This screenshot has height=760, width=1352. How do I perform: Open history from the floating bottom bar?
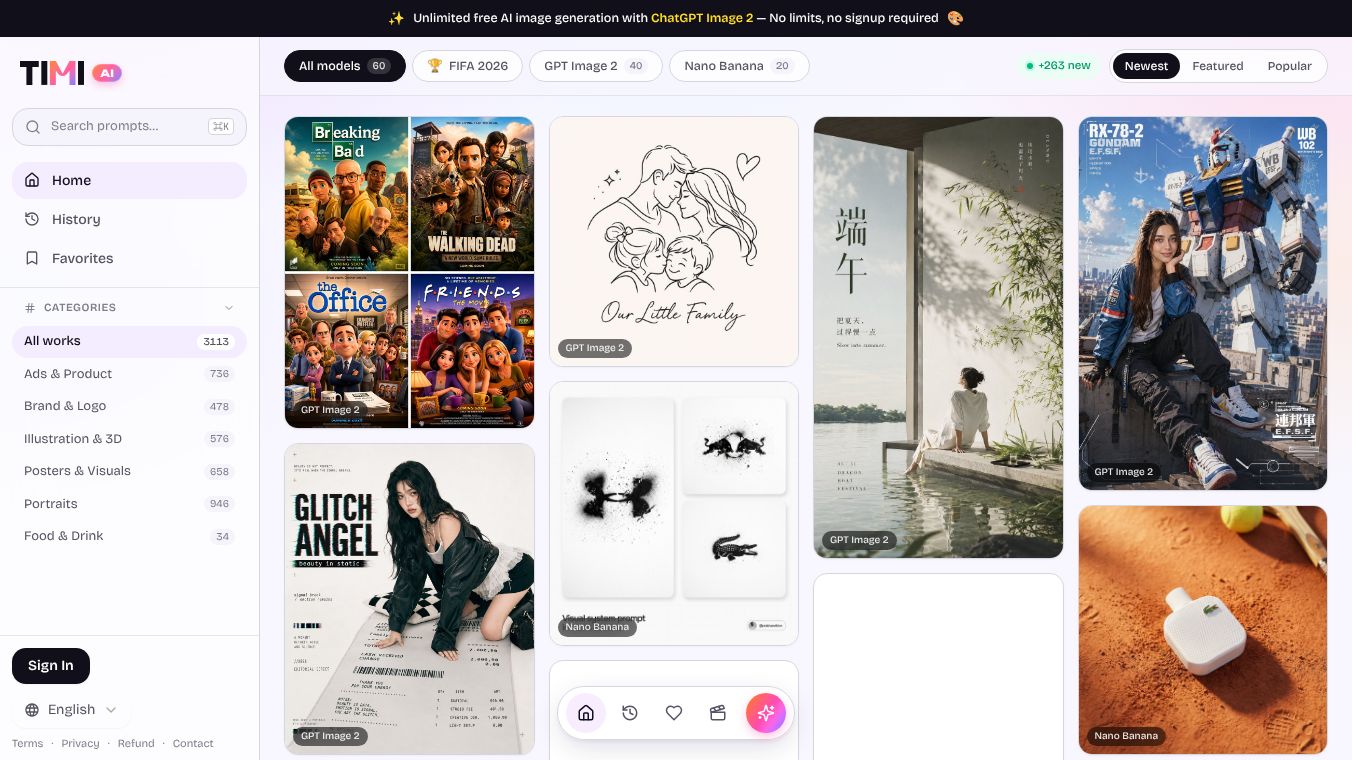tap(630, 713)
